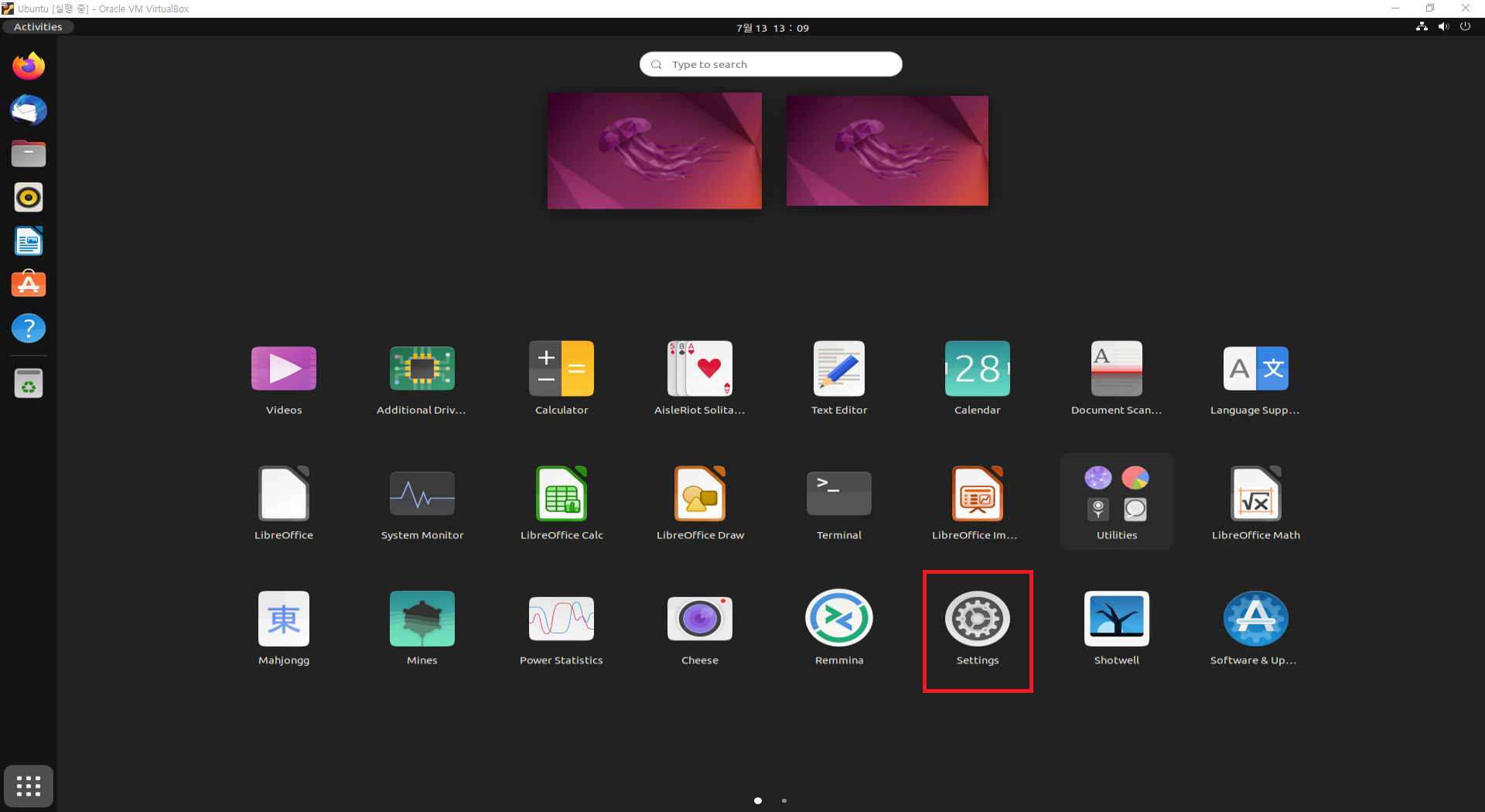Launch Firefox from the dock
Screen dimensions: 1485x812
(x=28, y=66)
